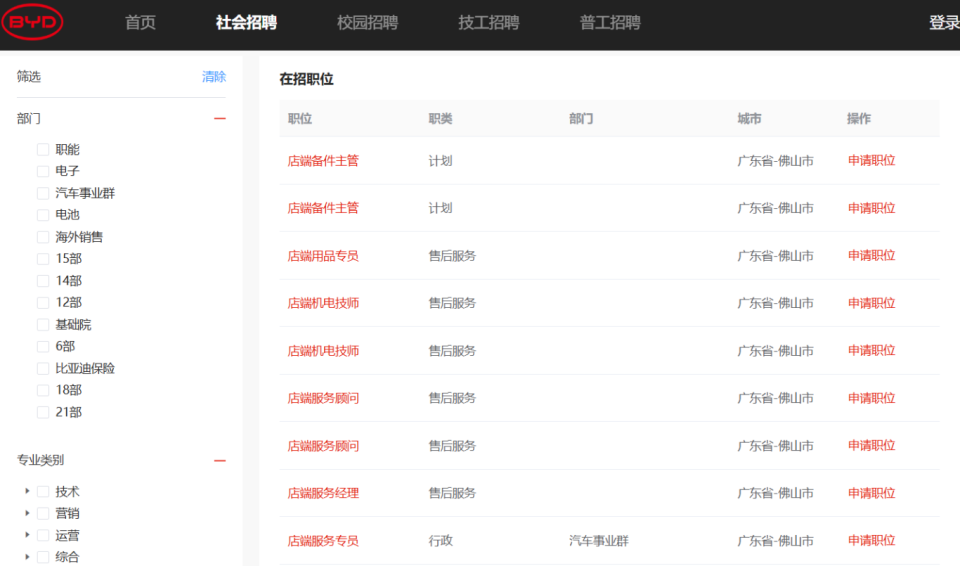The width and height of the screenshot is (960, 566).
Task: Open the 店端服务专员 job posting
Action: (x=323, y=541)
